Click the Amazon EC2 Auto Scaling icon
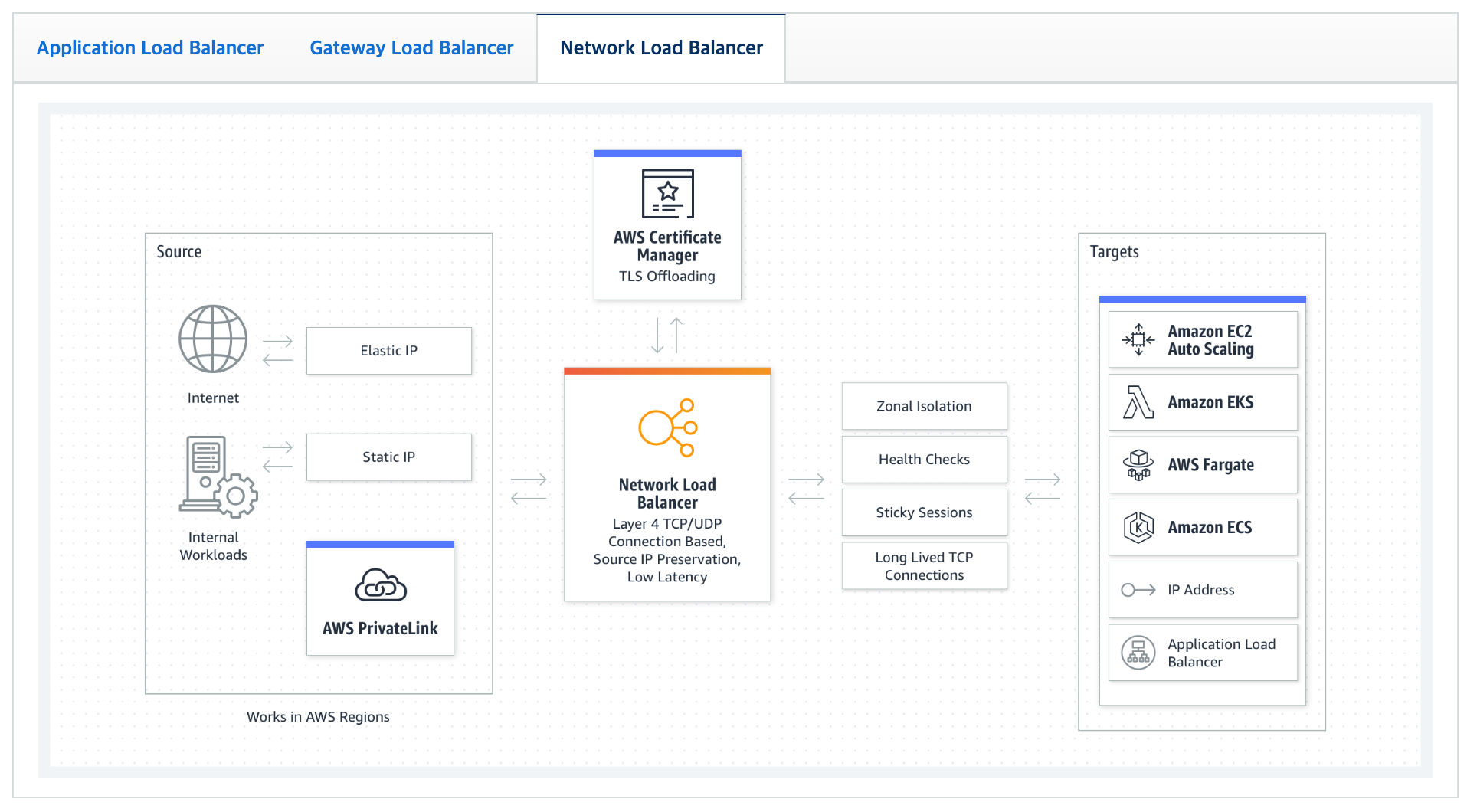The width and height of the screenshot is (1477, 812). pos(1138,339)
